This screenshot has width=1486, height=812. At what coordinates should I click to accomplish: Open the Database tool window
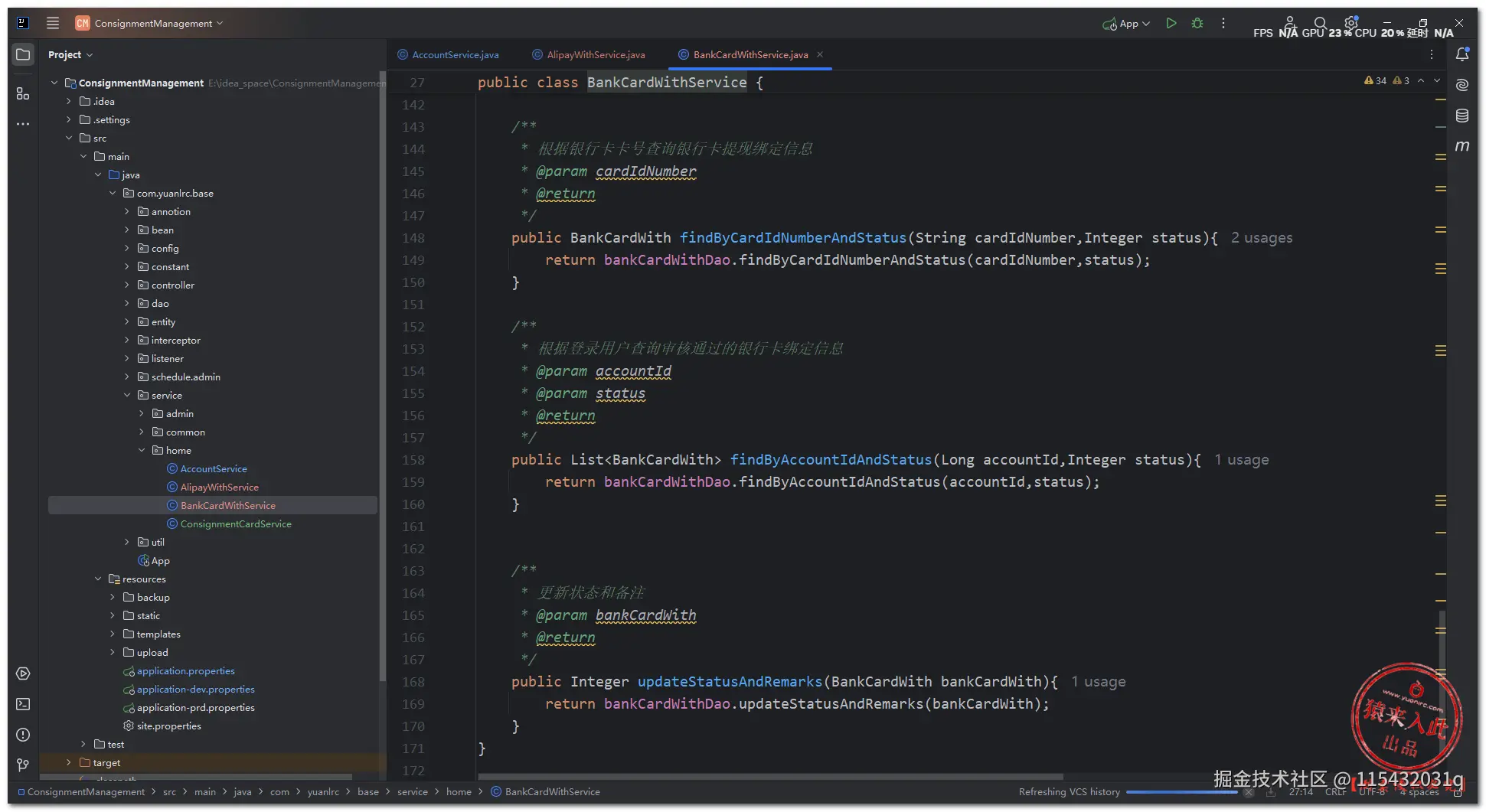1462,116
